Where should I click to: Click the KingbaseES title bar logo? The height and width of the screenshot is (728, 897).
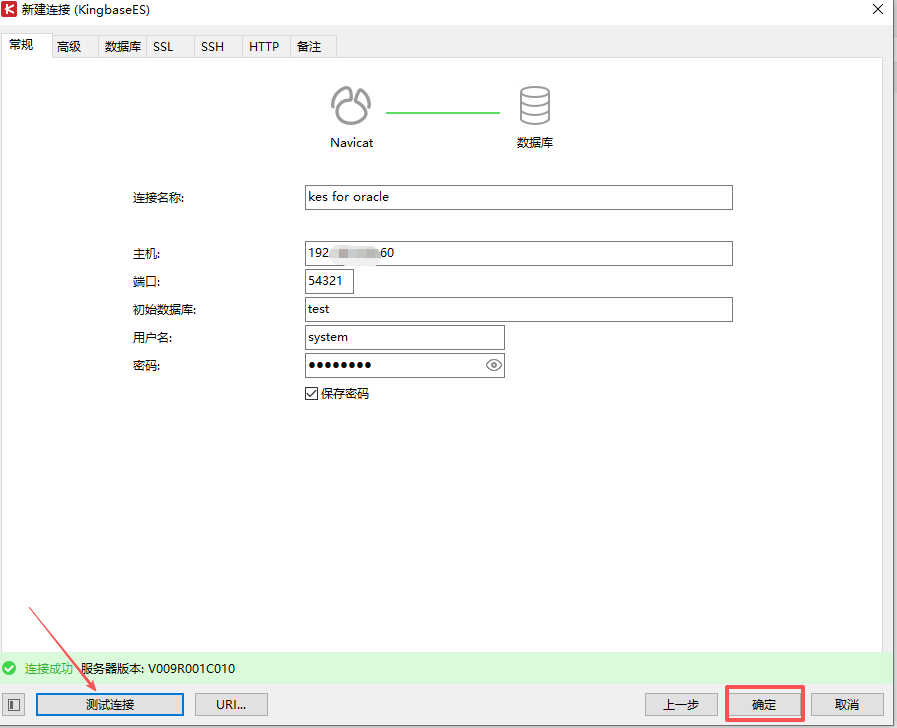pyautogui.click(x=9, y=9)
